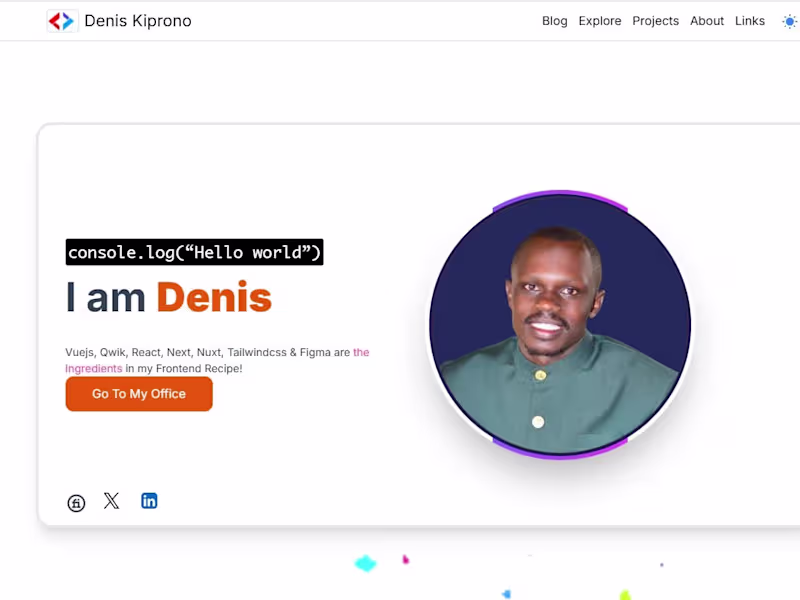Image resolution: width=800 pixels, height=600 pixels.
Task: Open the About page
Action: click(x=706, y=20)
